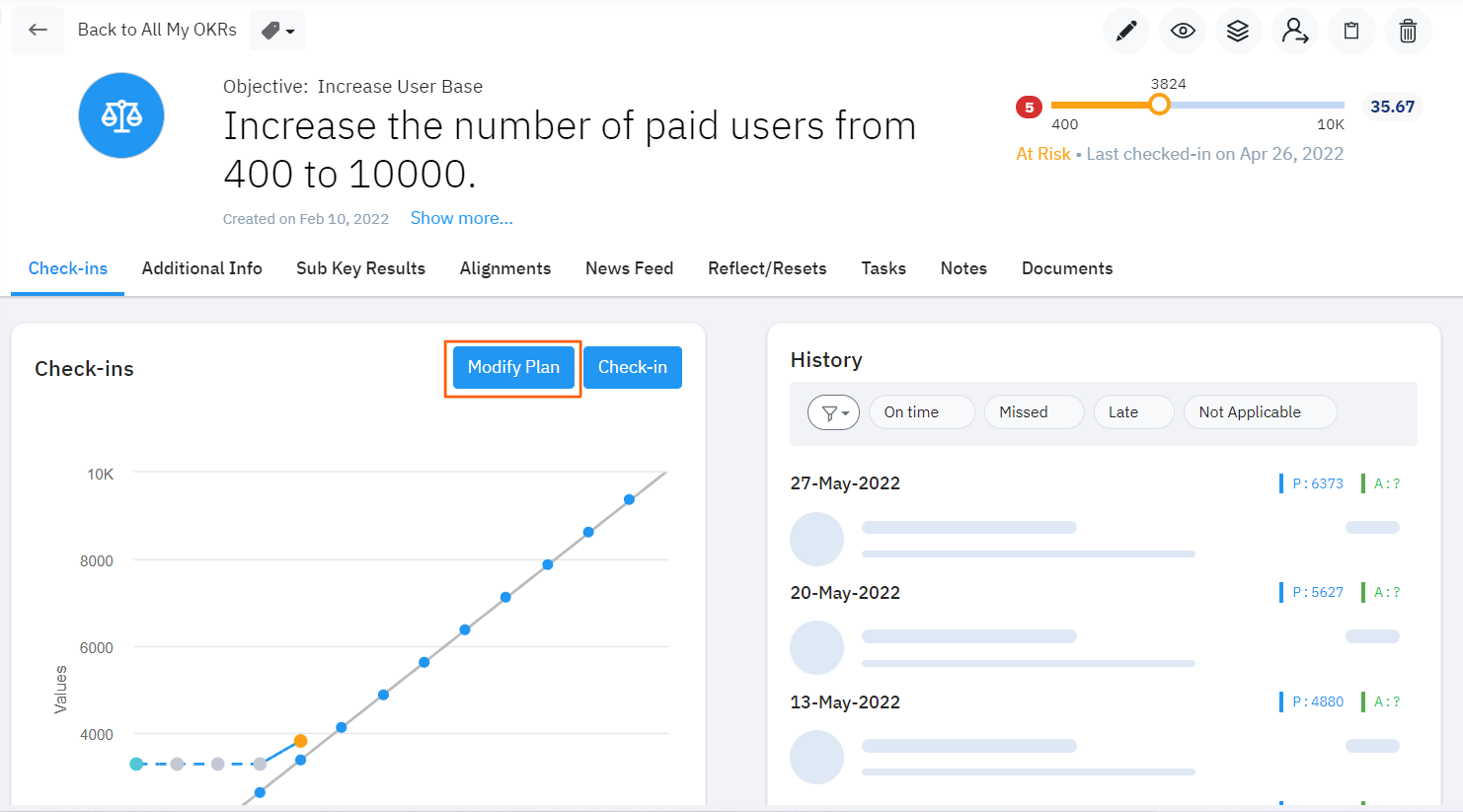Viewport: 1463px width, 812px height.
Task: Click the progress slider handle at 3824
Action: [1160, 105]
